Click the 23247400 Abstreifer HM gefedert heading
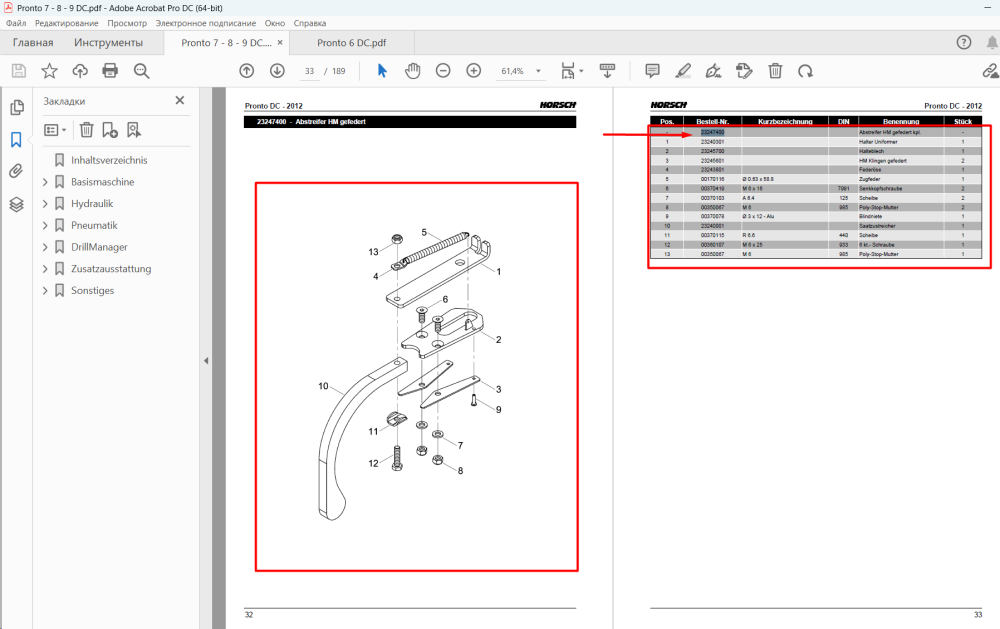The image size is (1000, 629). 311,121
